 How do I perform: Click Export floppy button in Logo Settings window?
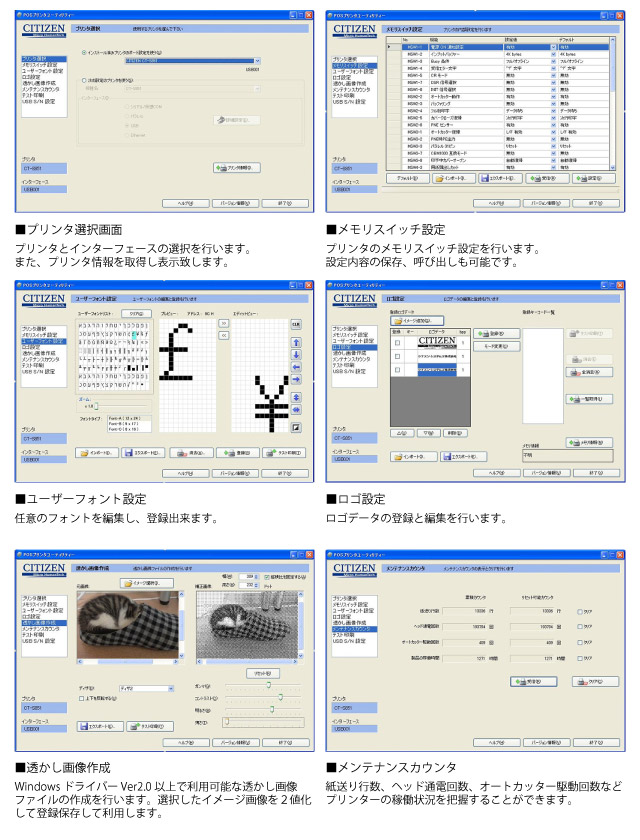[x=464, y=456]
